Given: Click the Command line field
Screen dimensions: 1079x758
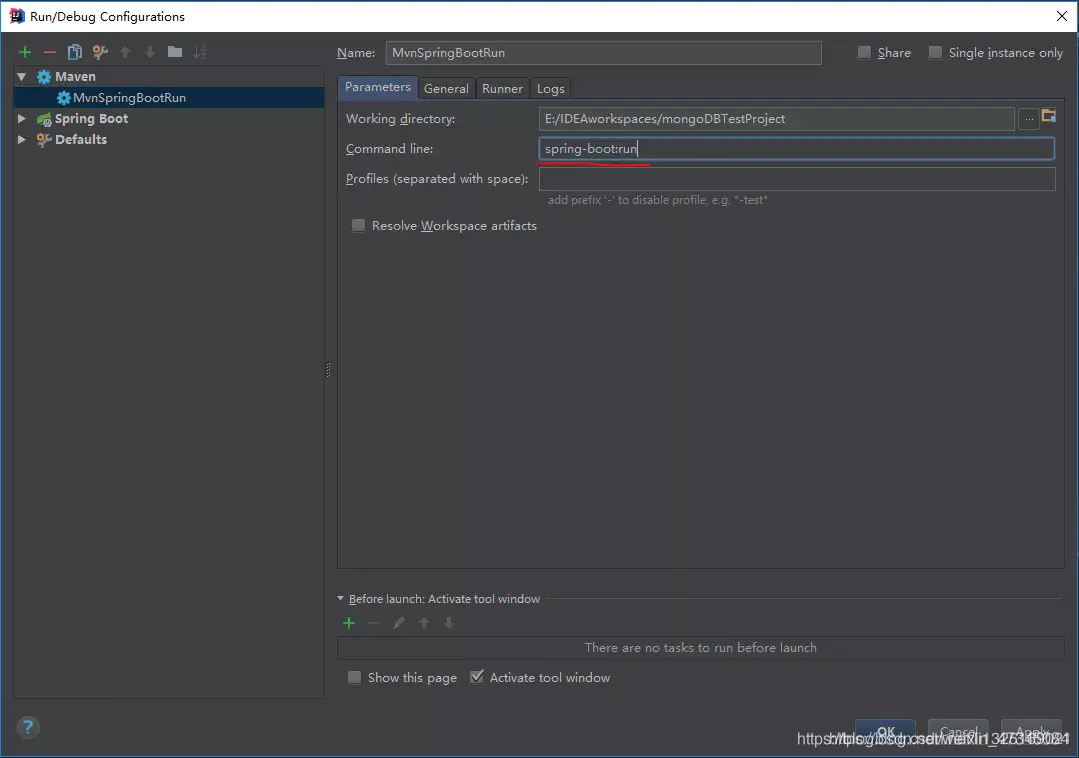Looking at the screenshot, I should (797, 149).
